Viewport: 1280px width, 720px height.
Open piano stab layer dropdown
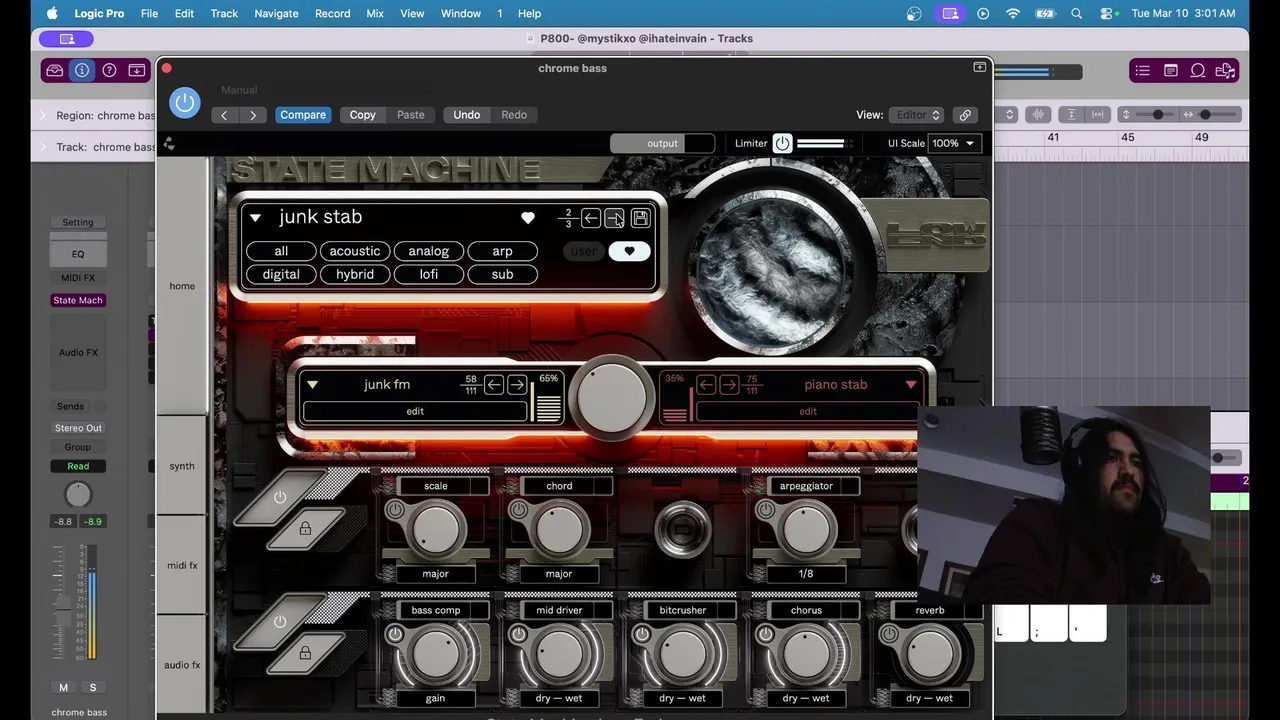pyautogui.click(x=911, y=385)
